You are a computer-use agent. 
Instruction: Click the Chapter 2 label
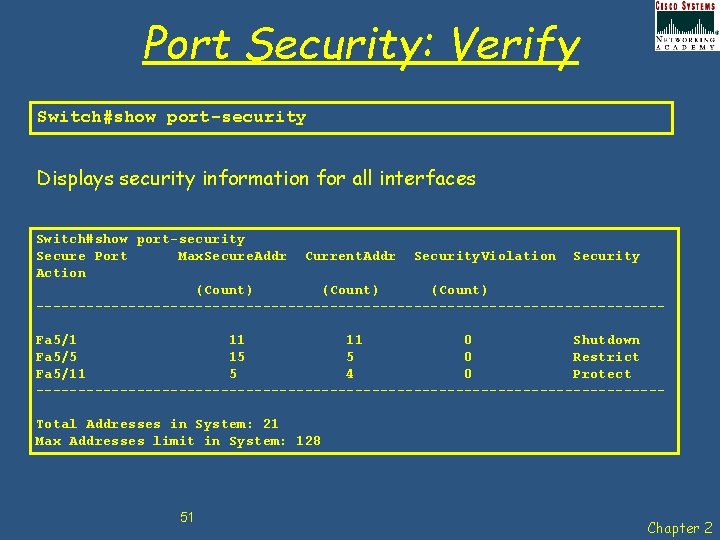[680, 528]
